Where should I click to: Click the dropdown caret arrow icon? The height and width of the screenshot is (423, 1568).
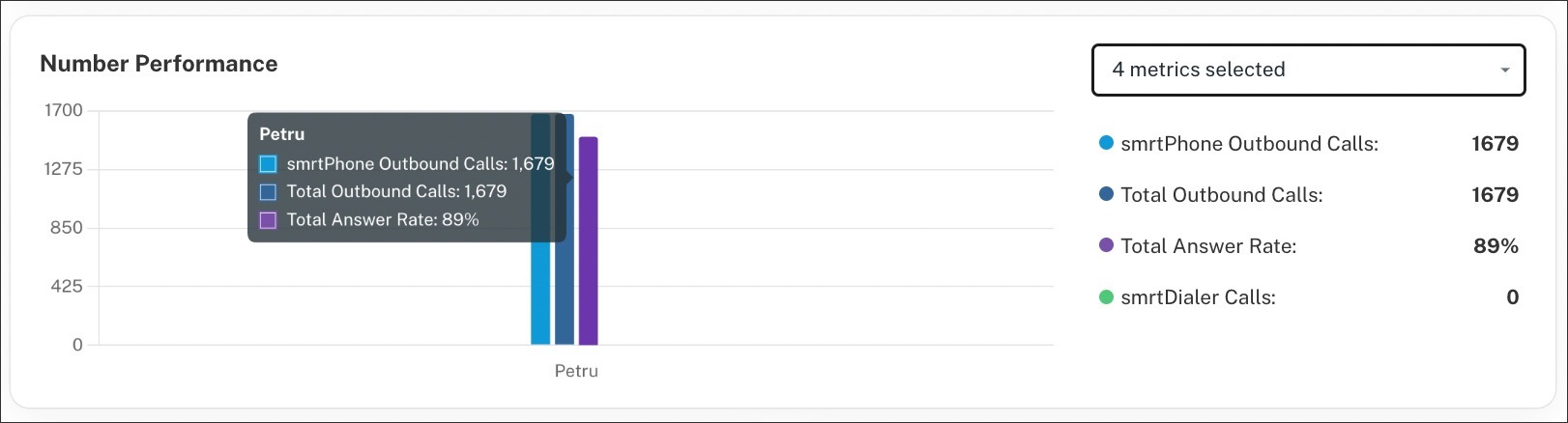point(1504,70)
